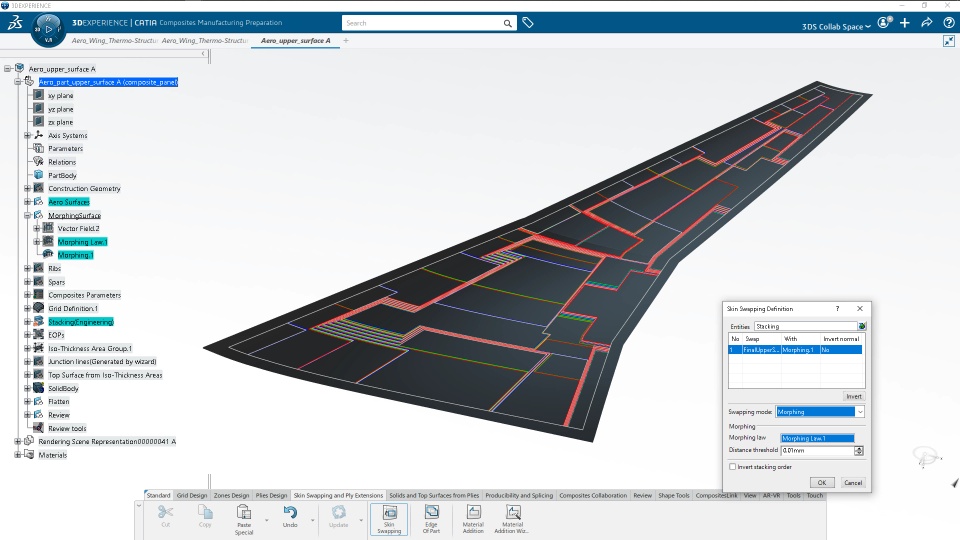Click the dialog help question mark
Screen dimensions: 960x540
click(x=838, y=309)
